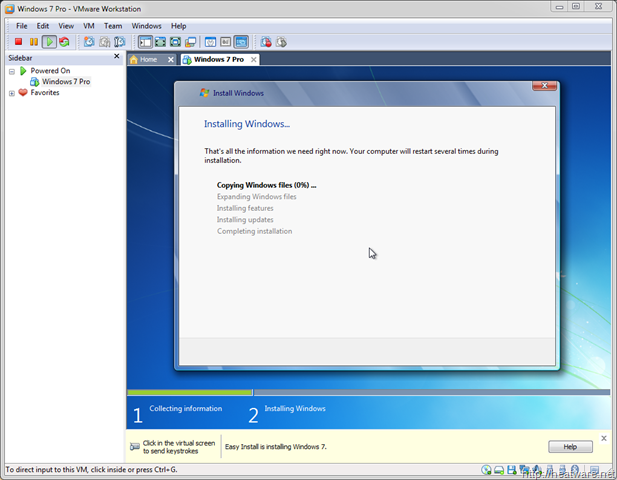The image size is (617, 480).
Task: Toggle the Show Sidebar toolbar button
Action: tap(145, 42)
